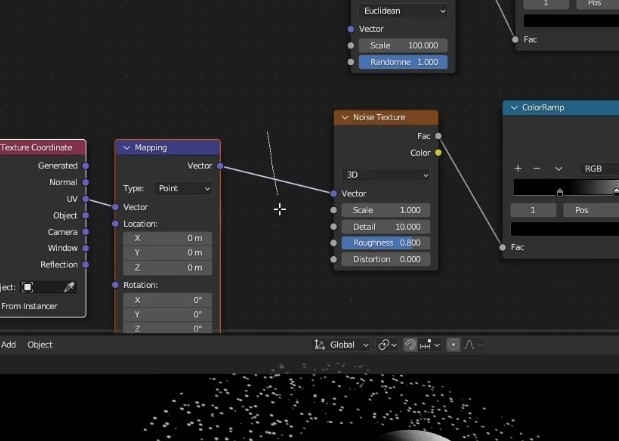Open the Noise Texture 3D dimensions dropdown
619x441 pixels.
[x=386, y=175]
